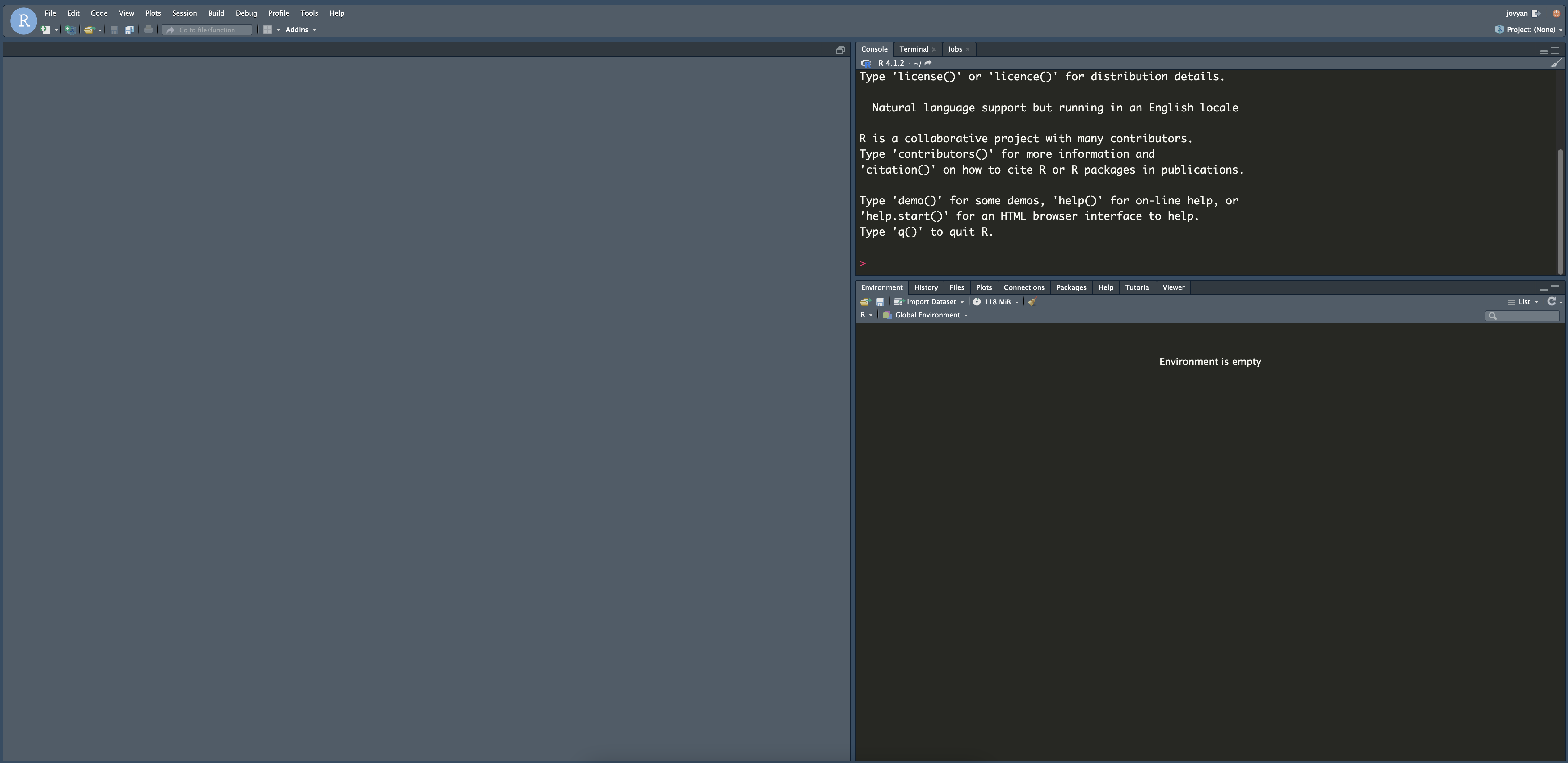The image size is (1568, 763).
Task: Switch to the Console tab
Action: 874,49
